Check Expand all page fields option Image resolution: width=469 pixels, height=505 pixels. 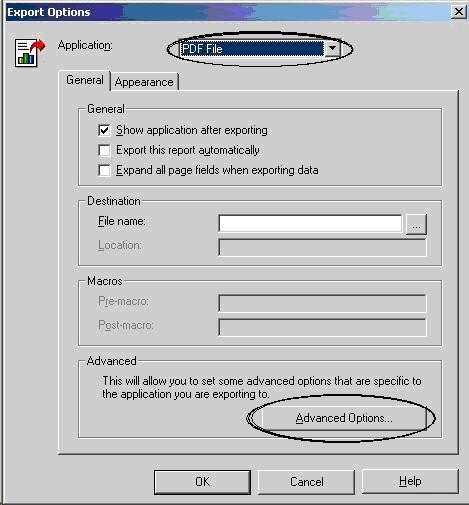pos(104,170)
